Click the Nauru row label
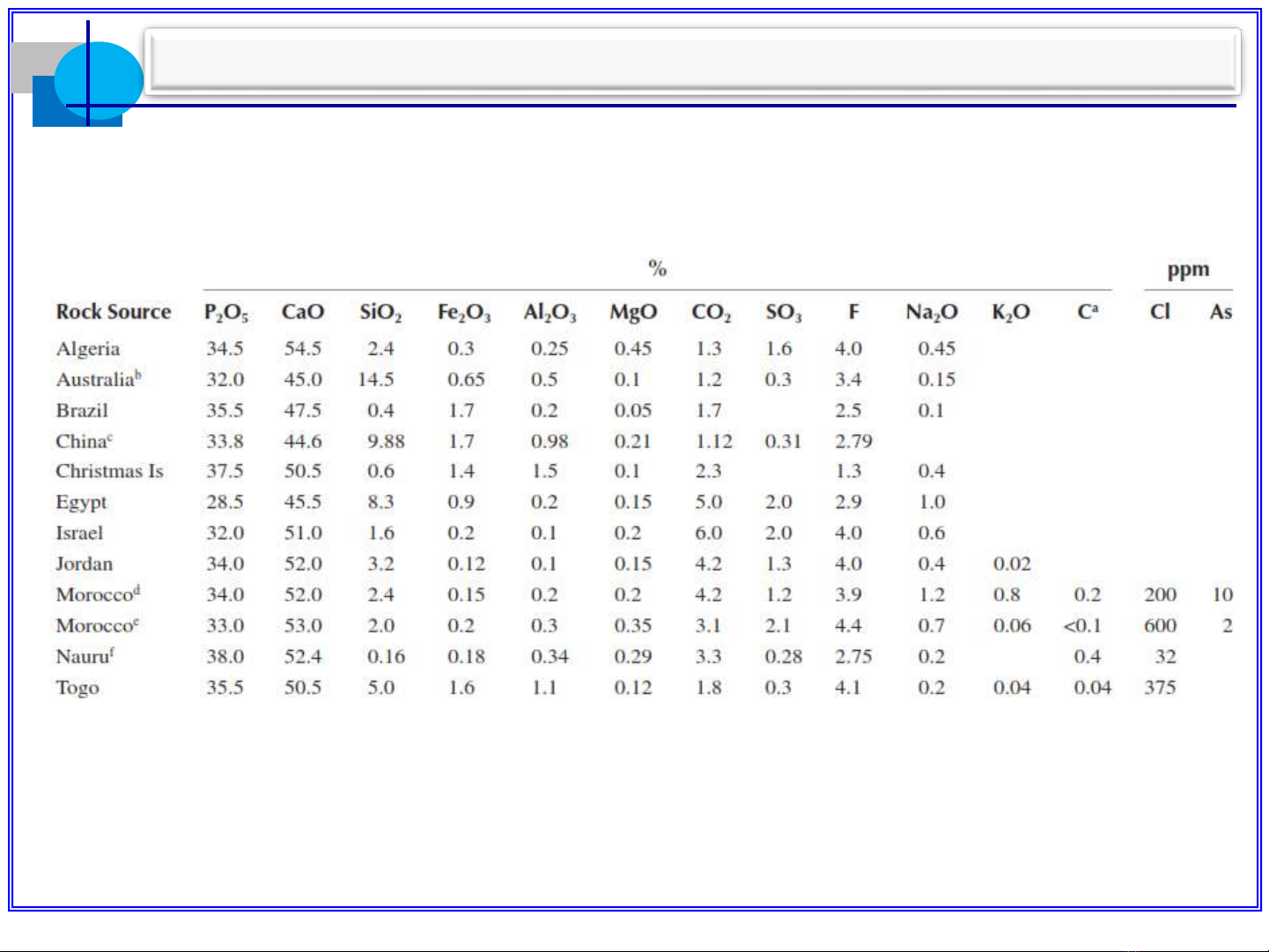 pyautogui.click(x=85, y=657)
